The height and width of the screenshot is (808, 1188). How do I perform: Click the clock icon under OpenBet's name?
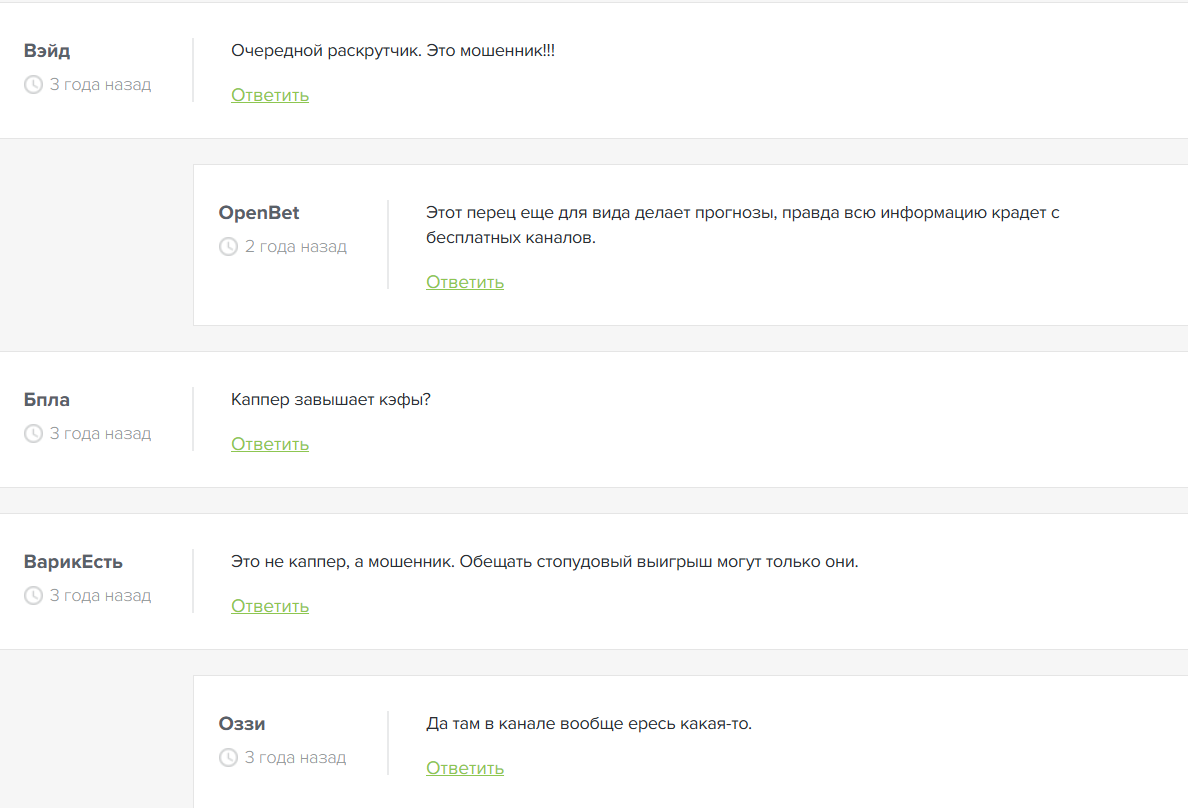pyautogui.click(x=228, y=247)
